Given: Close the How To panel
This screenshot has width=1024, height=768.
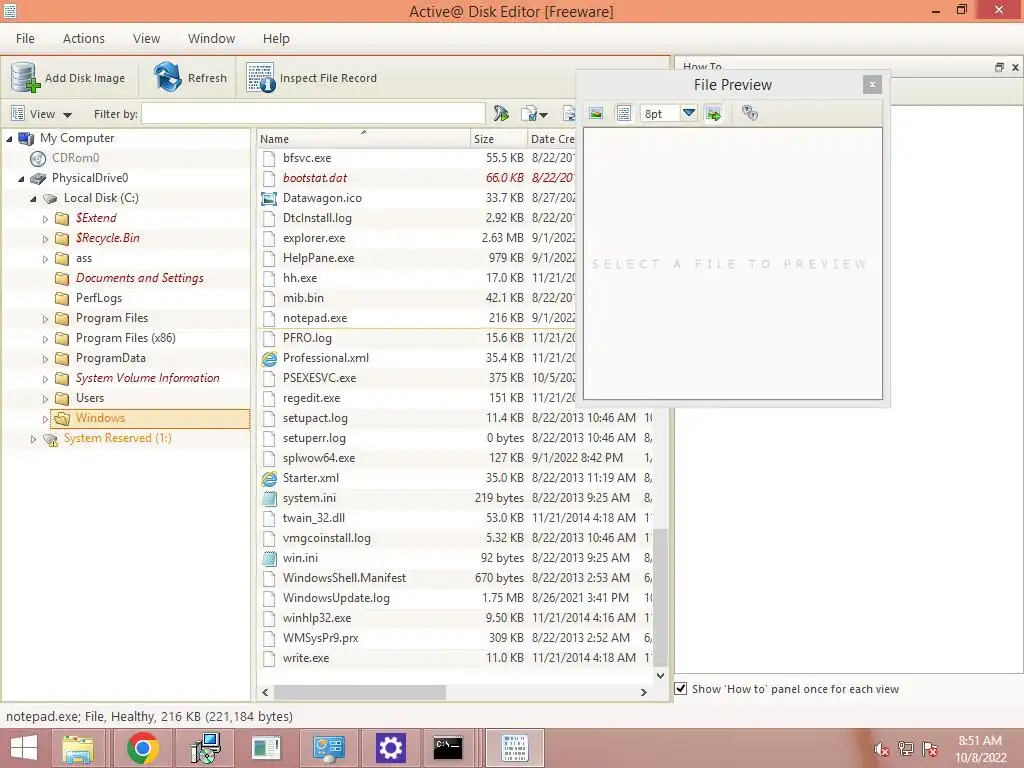Looking at the screenshot, I should (1015, 67).
